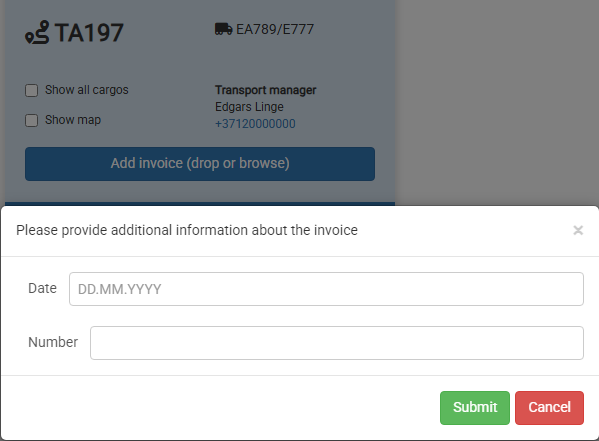599x441 pixels.
Task: Click the Show map label text
Action: click(x=73, y=120)
